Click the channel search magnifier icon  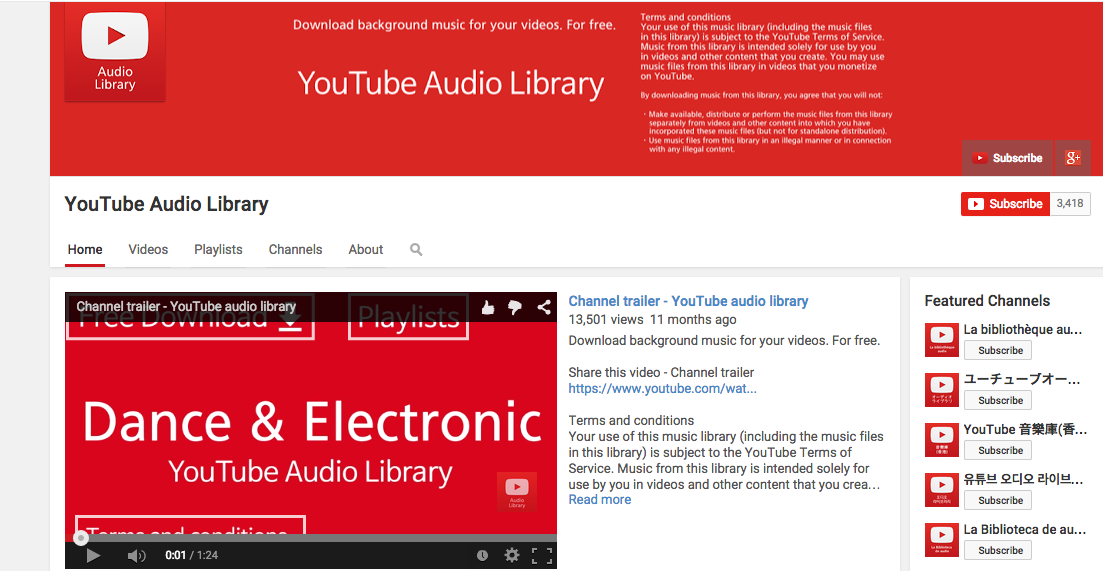coord(416,250)
